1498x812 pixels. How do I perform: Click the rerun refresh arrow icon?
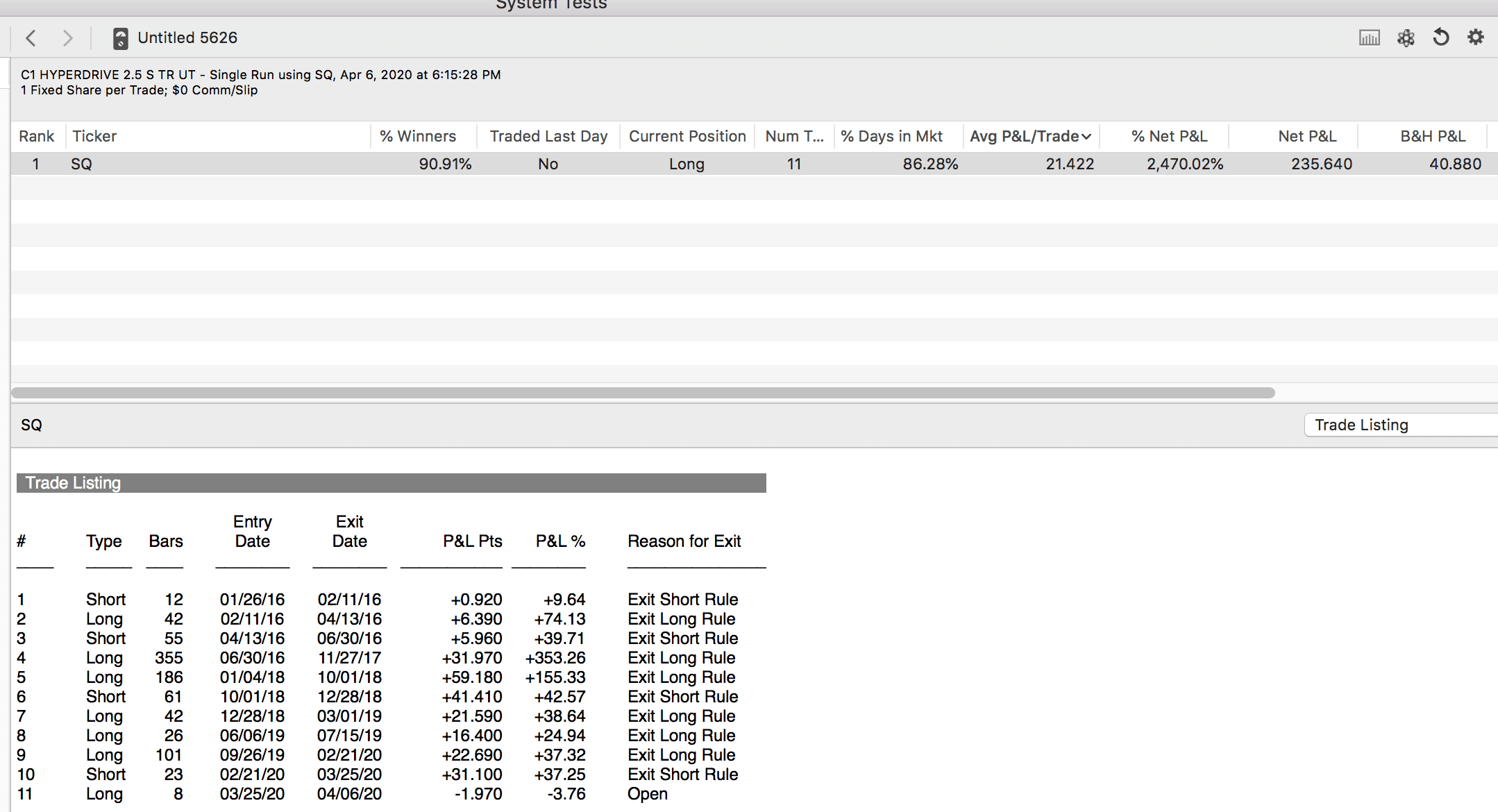1441,37
